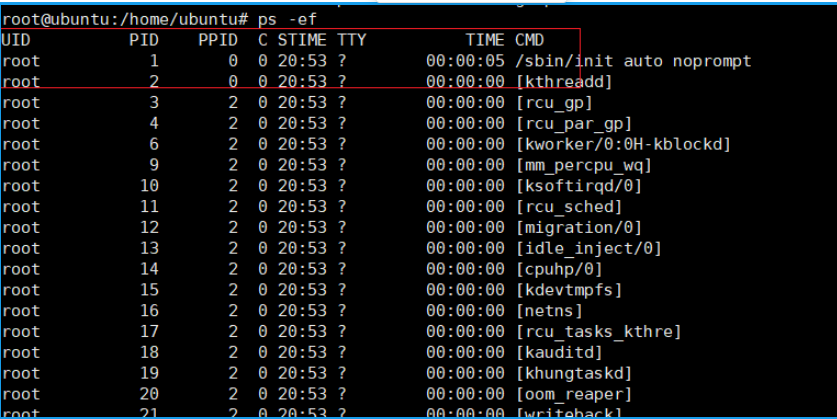Click the STIME column header
The width and height of the screenshot is (837, 419).
(x=302, y=40)
